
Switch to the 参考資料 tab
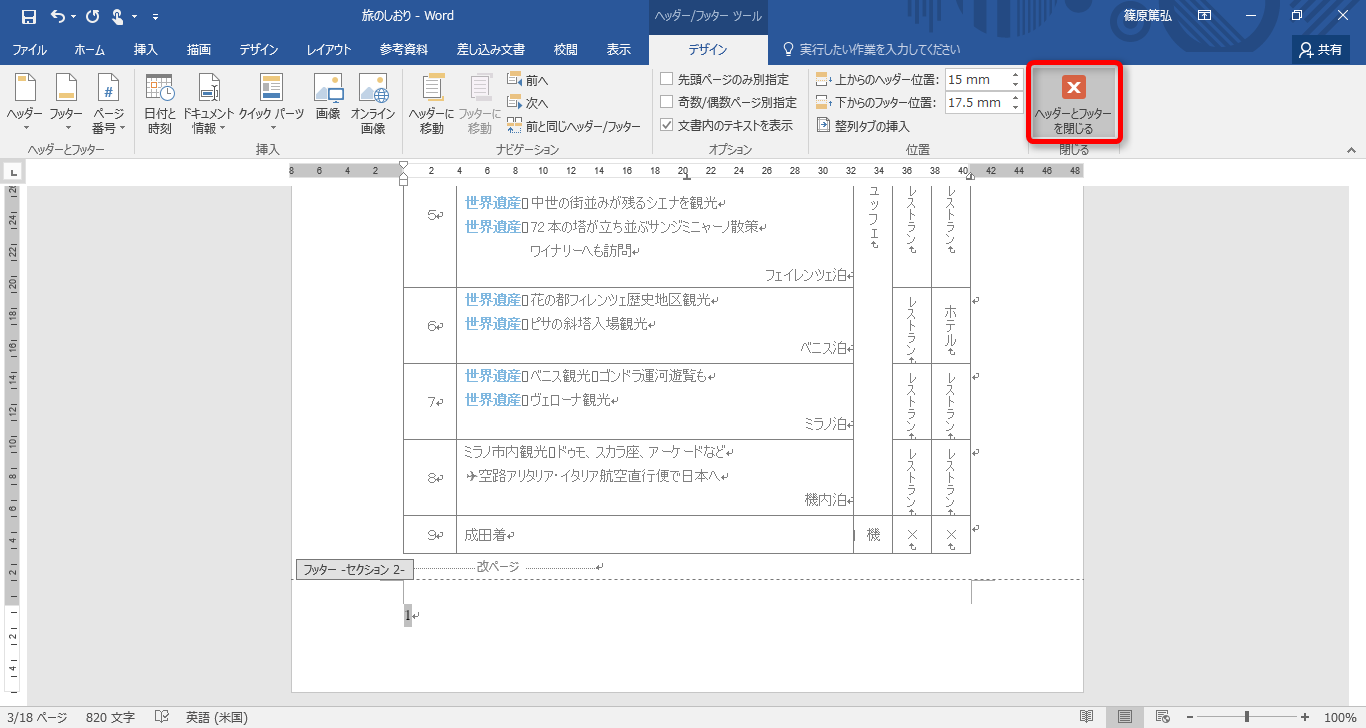point(404,49)
